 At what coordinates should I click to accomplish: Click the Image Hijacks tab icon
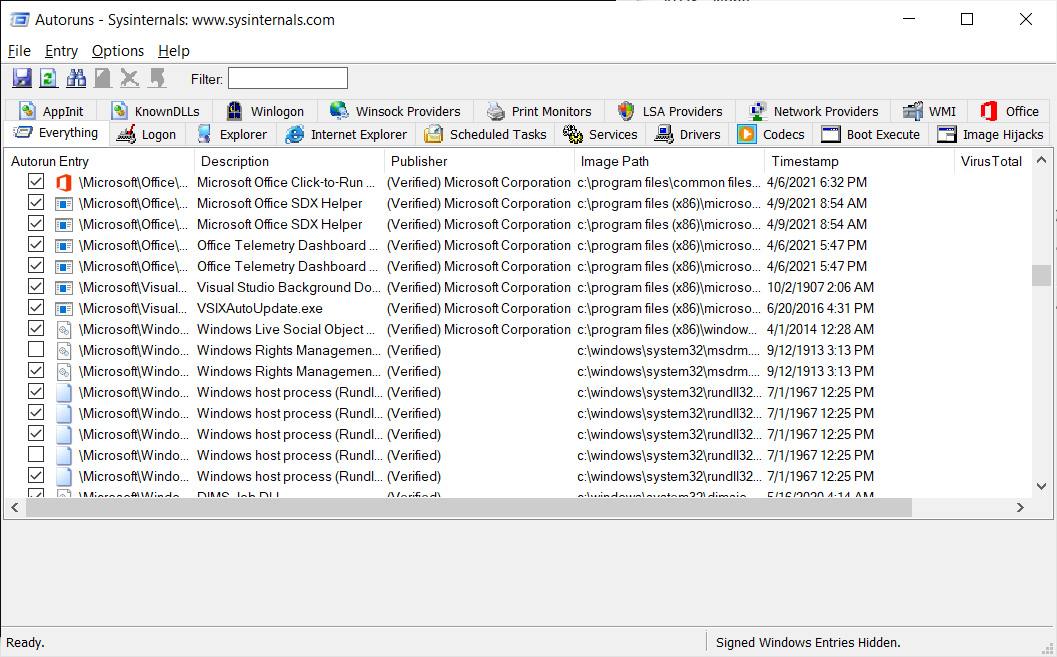946,134
